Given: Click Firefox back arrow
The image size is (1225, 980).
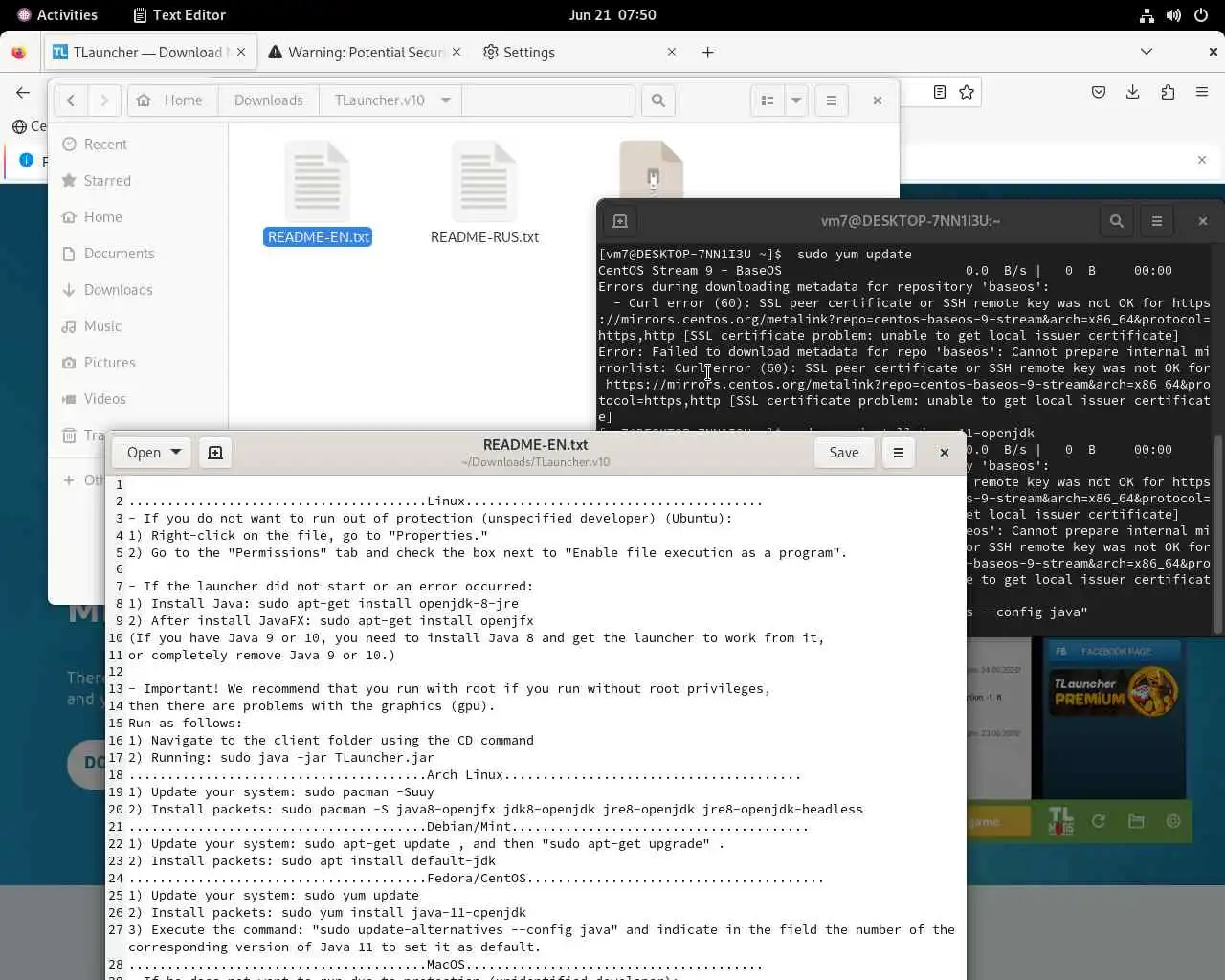Looking at the screenshot, I should tap(23, 92).
